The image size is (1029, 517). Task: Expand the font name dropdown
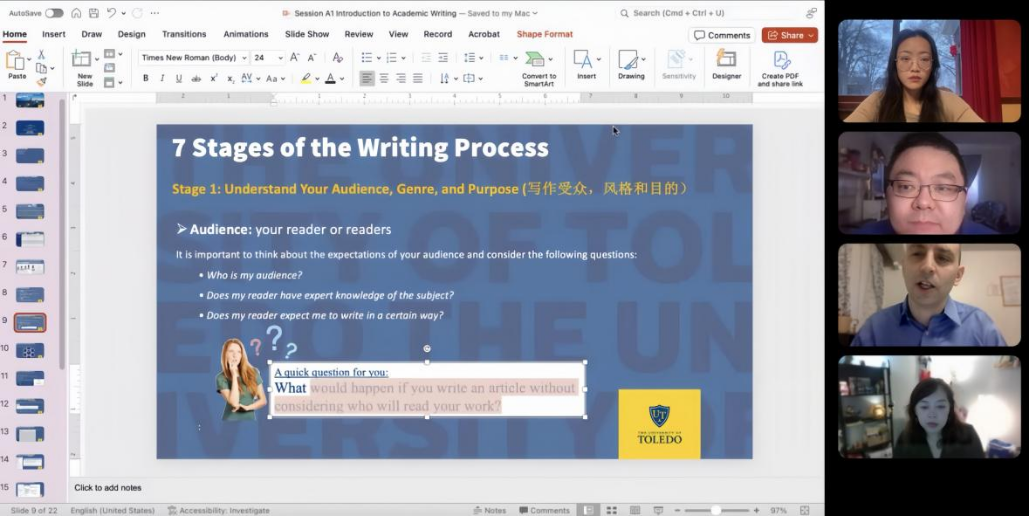point(244,58)
